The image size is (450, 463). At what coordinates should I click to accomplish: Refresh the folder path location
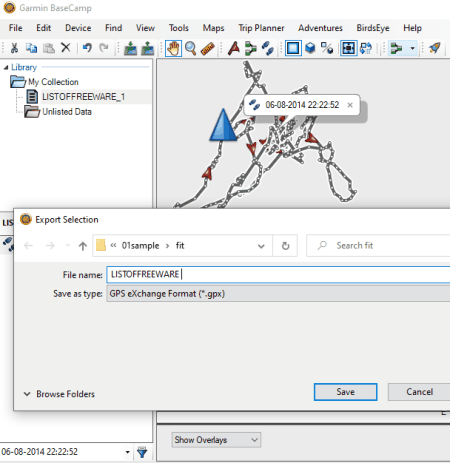coord(285,246)
